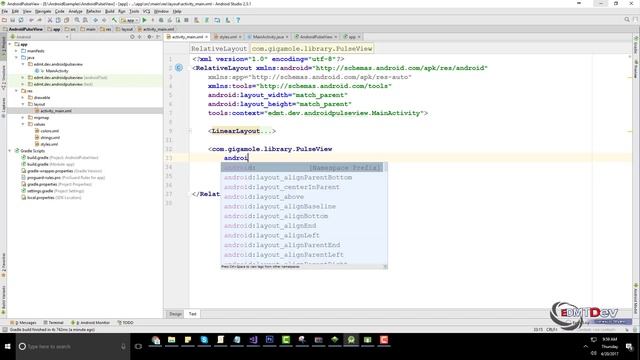This screenshot has width=640, height=360.
Task: Expand the mipmap folder
Action: tap(23, 118)
